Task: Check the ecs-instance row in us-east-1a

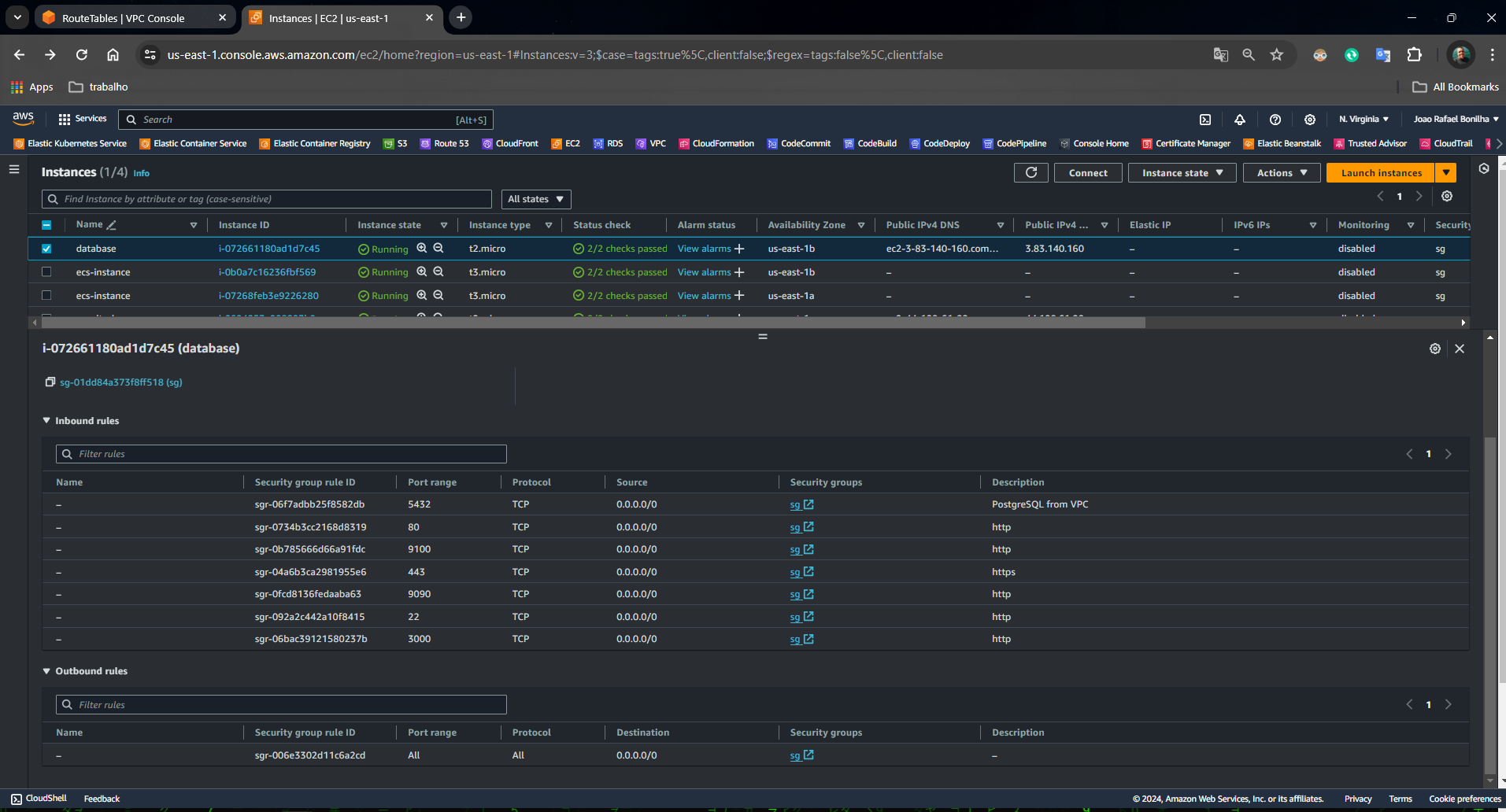Action: pyautogui.click(x=46, y=295)
